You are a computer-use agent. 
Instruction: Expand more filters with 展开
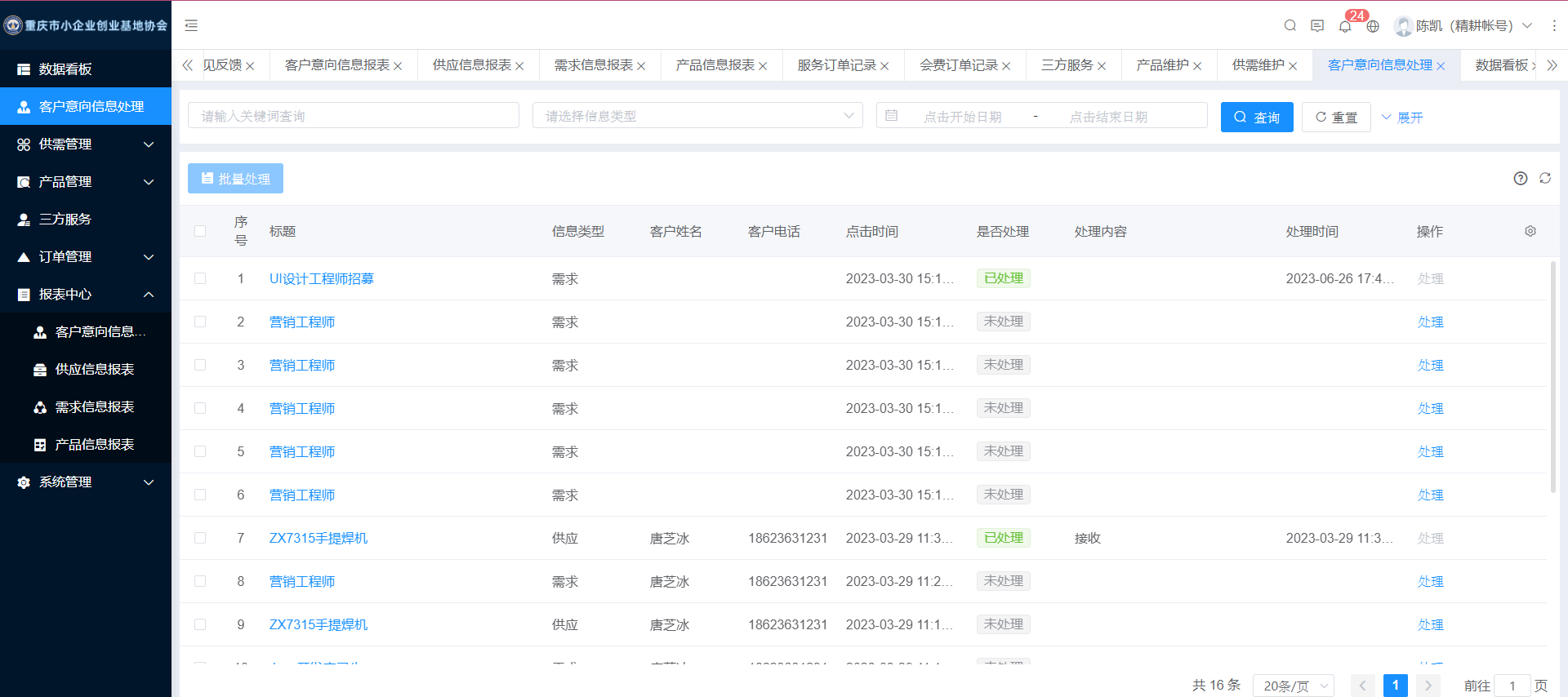[1402, 118]
